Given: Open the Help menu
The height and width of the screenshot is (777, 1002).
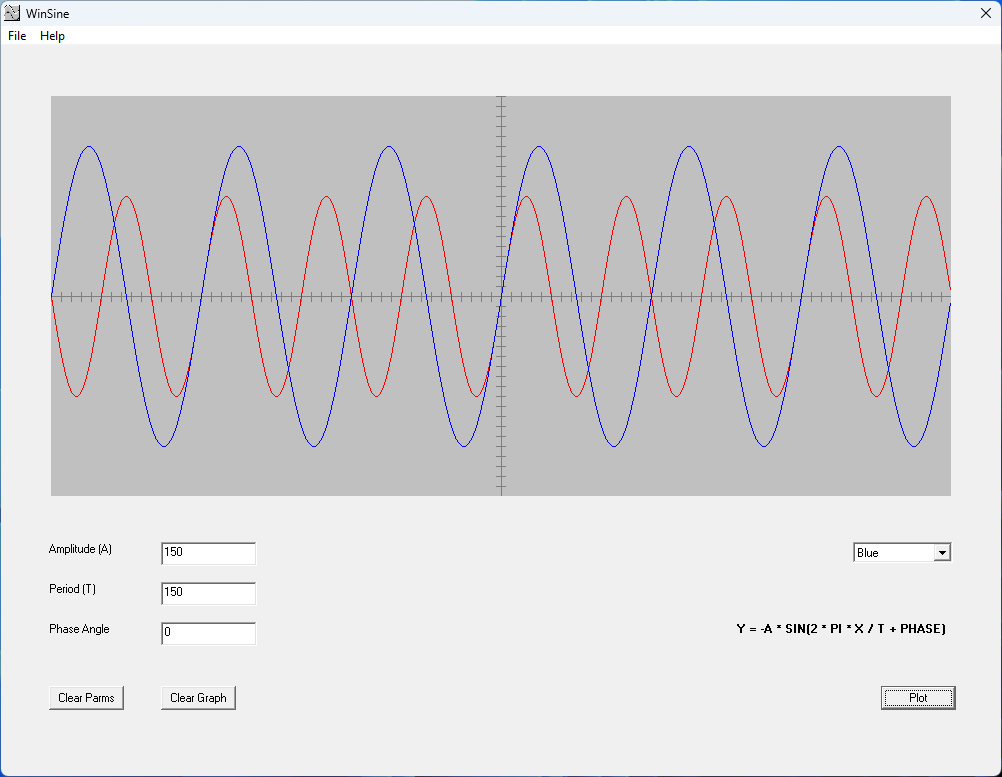Looking at the screenshot, I should [x=52, y=36].
